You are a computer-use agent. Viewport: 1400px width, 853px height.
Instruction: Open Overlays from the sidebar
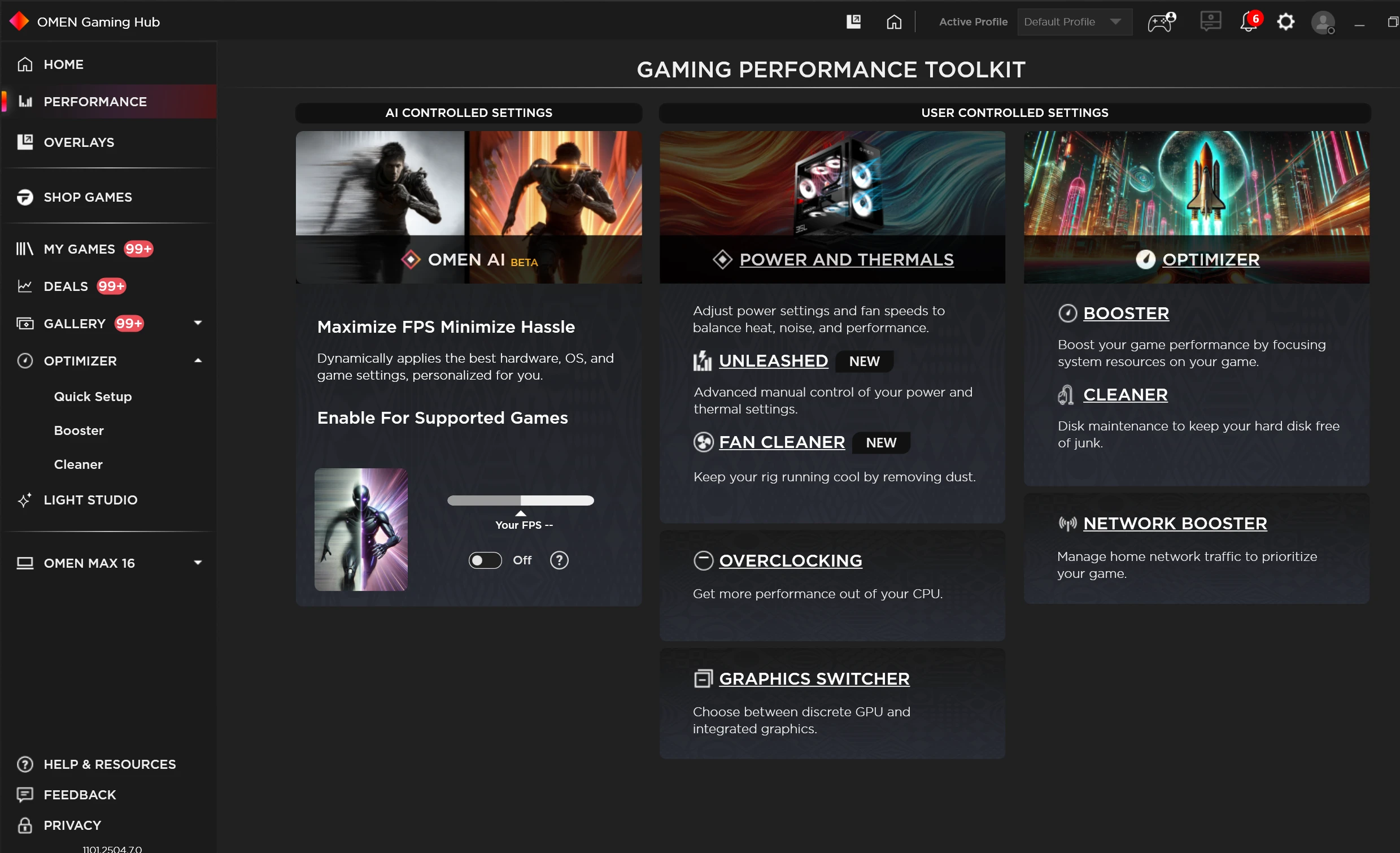point(79,142)
